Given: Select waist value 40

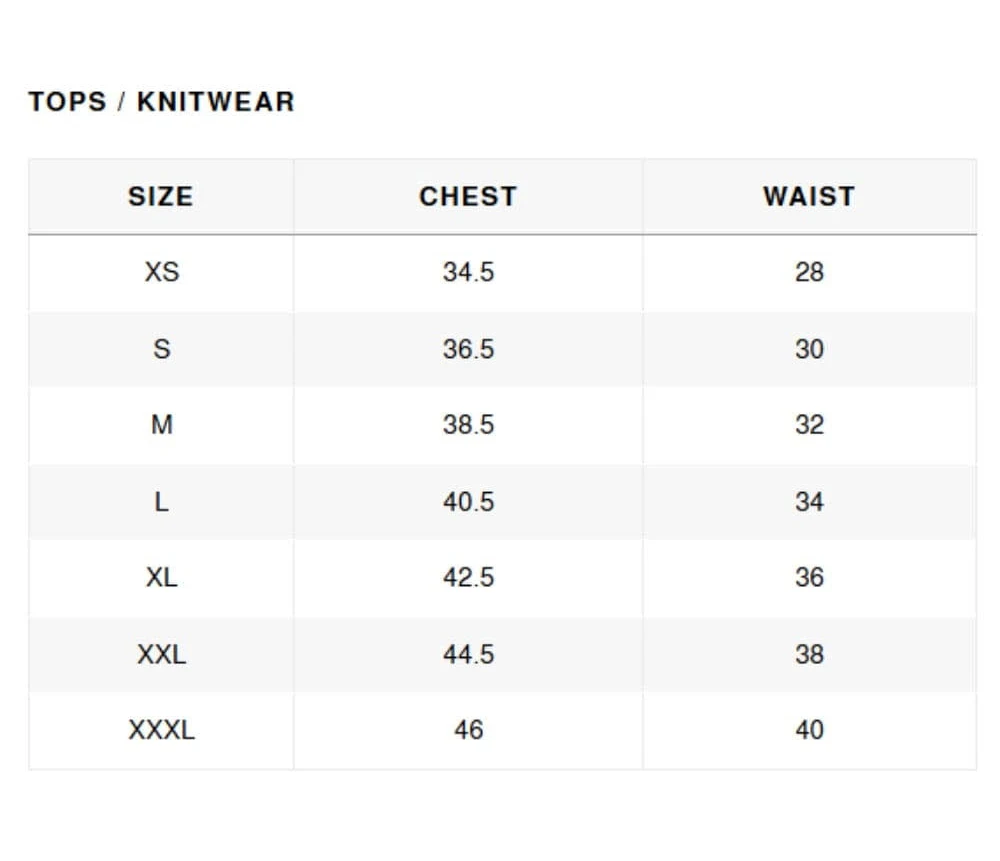Looking at the screenshot, I should click(x=809, y=731).
